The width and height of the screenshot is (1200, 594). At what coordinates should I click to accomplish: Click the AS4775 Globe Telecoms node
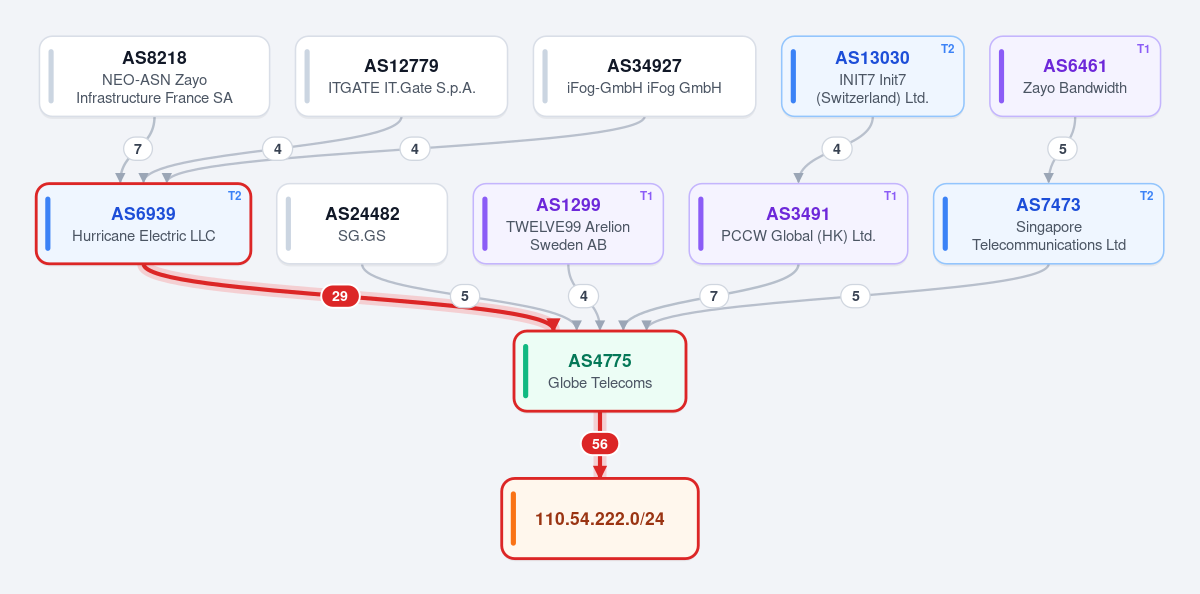600,371
